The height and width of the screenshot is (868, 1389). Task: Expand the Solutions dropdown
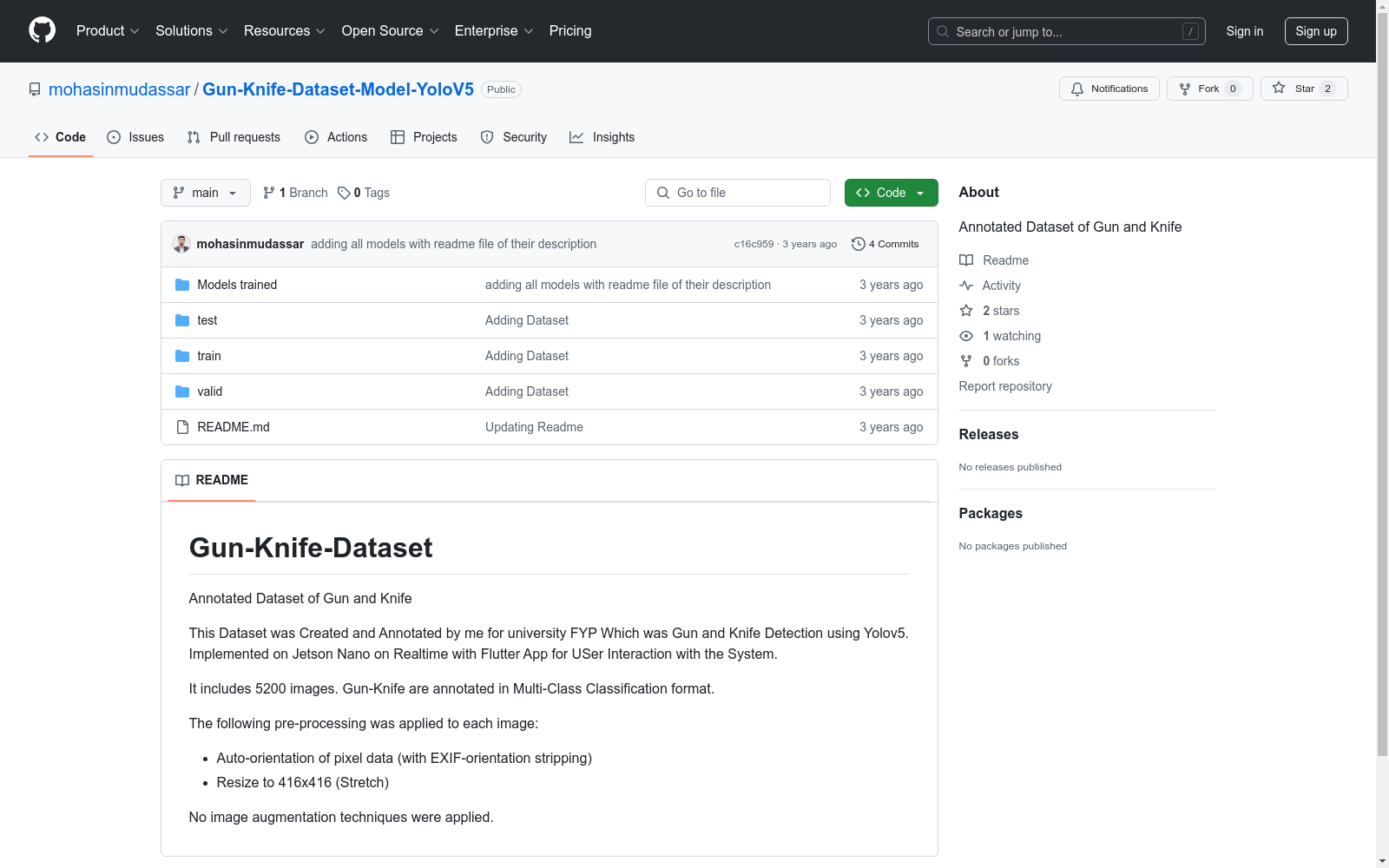click(x=192, y=30)
